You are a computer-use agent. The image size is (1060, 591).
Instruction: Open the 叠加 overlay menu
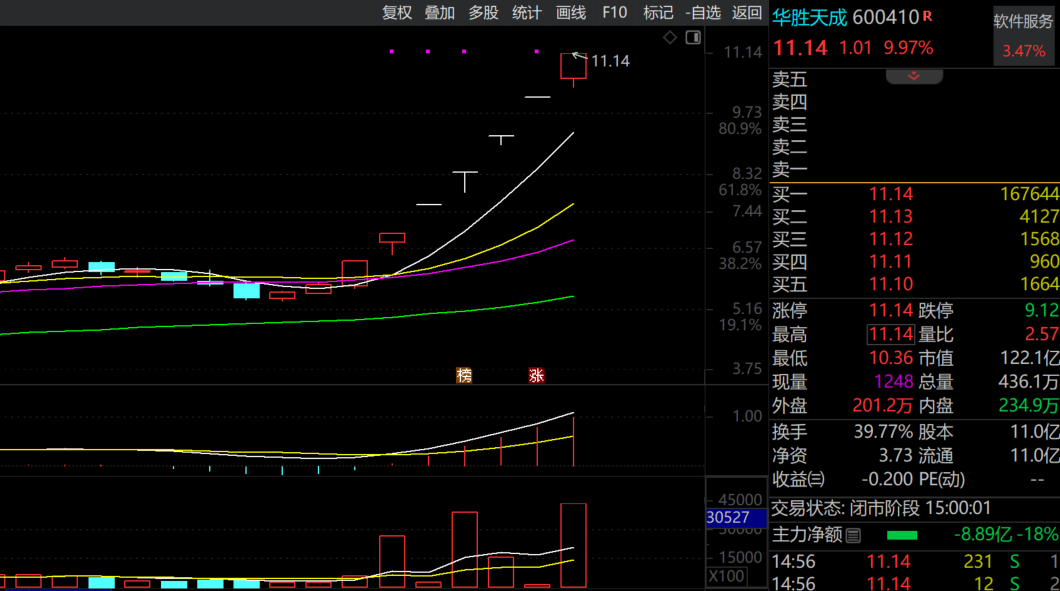[x=439, y=13]
